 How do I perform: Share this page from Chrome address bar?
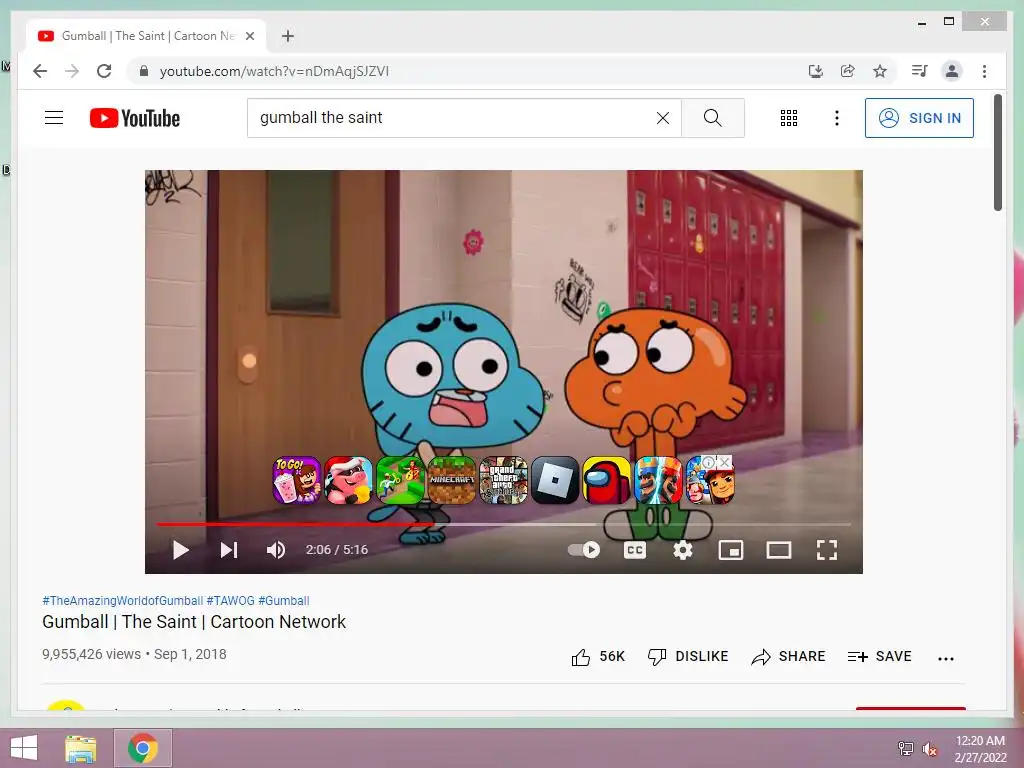(x=848, y=71)
